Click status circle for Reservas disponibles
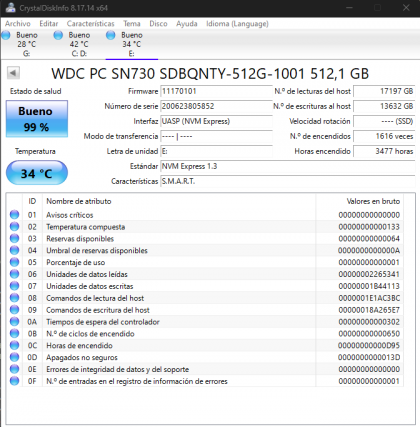 pos(14,238)
